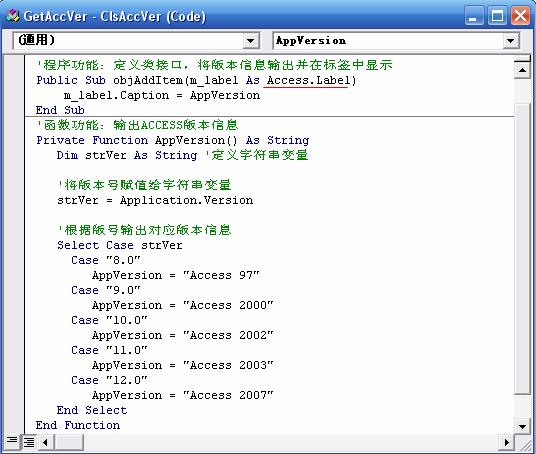The image size is (536, 454).
Task: Toggle Procedure View button at bottom left
Action: [12, 441]
